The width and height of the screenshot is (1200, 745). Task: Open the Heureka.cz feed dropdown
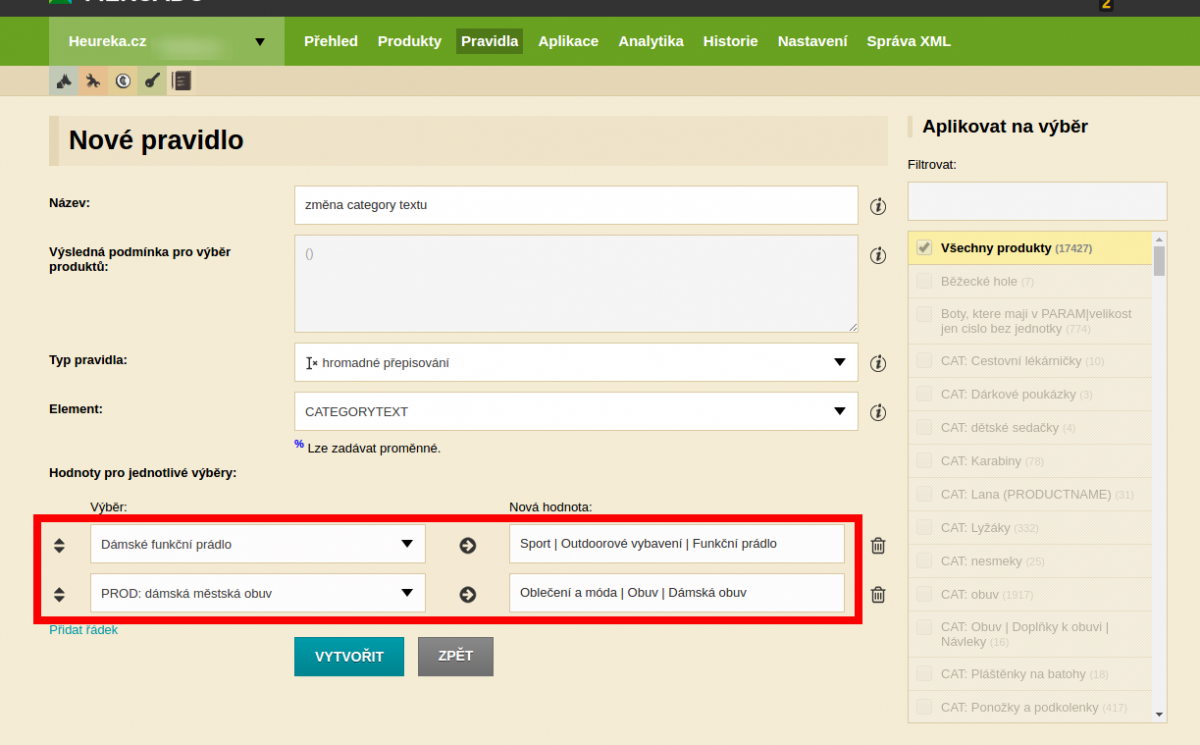[x=166, y=41]
